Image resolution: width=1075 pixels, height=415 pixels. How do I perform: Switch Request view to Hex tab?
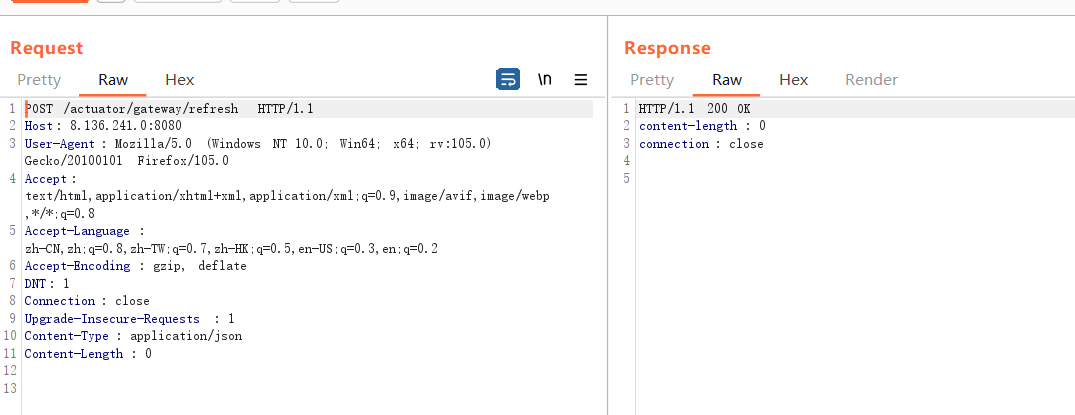point(180,80)
